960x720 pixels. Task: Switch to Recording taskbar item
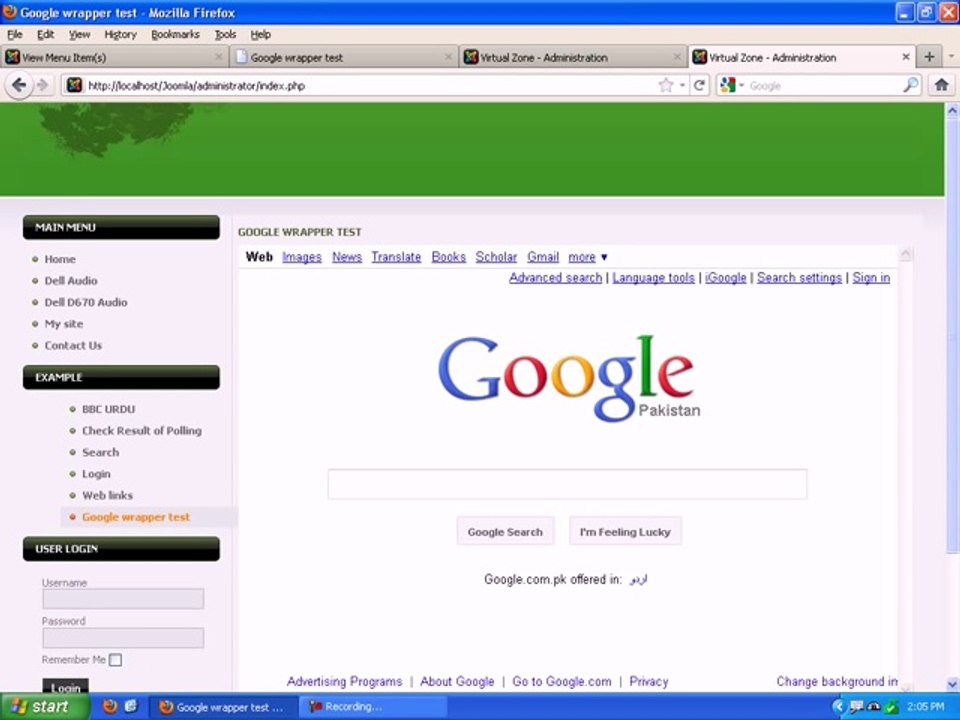coord(373,707)
